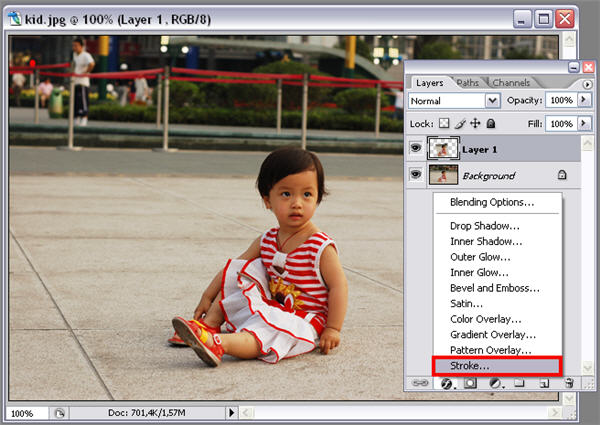
Task: Toggle Lock transparent pixels checkerboard button
Action: coord(445,123)
